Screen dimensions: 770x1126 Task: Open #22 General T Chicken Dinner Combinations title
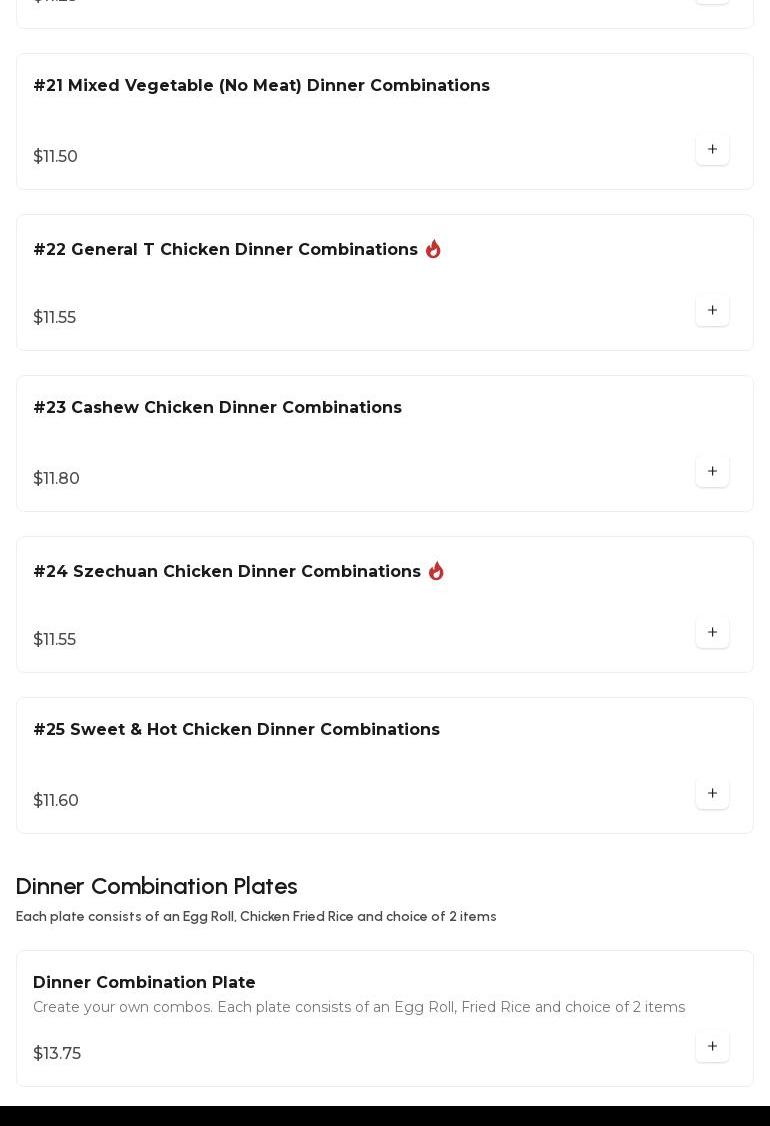pos(225,250)
